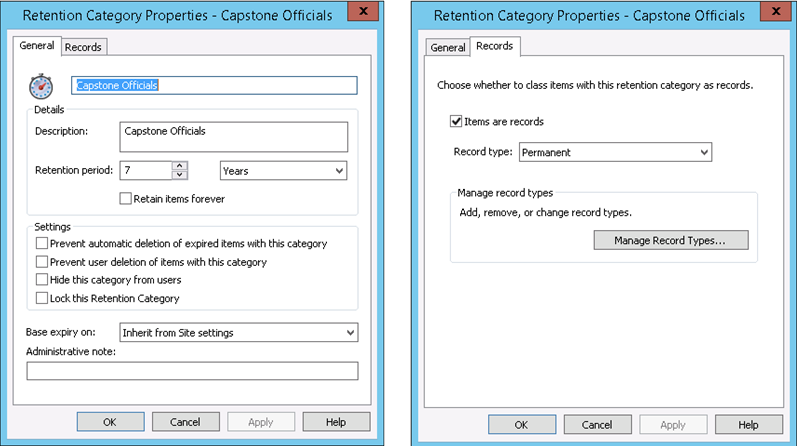Open Help in the General tab dialog
Screen dimensions: 797x446
point(336,422)
